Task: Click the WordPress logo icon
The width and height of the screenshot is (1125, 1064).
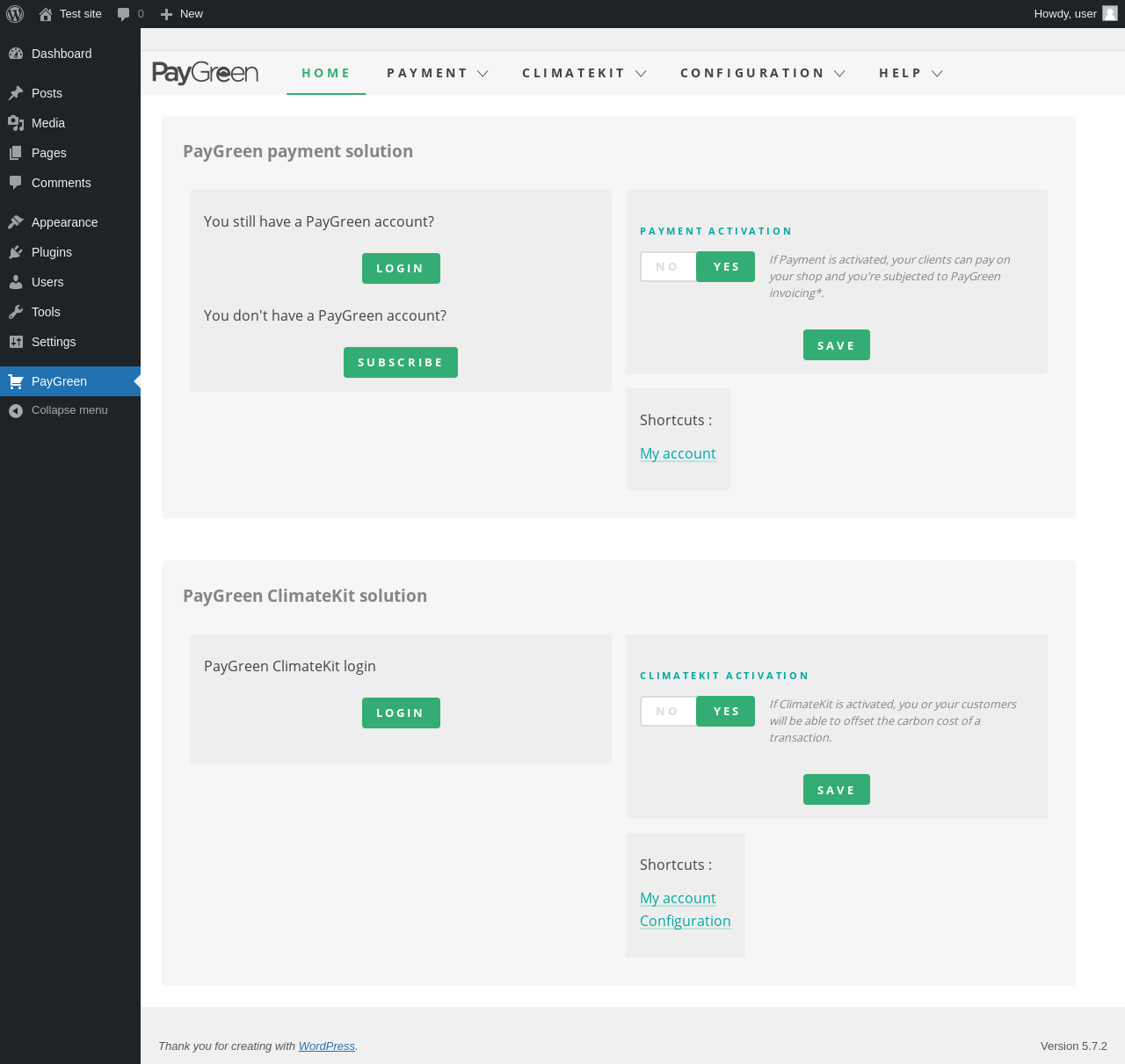Action: 15,14
